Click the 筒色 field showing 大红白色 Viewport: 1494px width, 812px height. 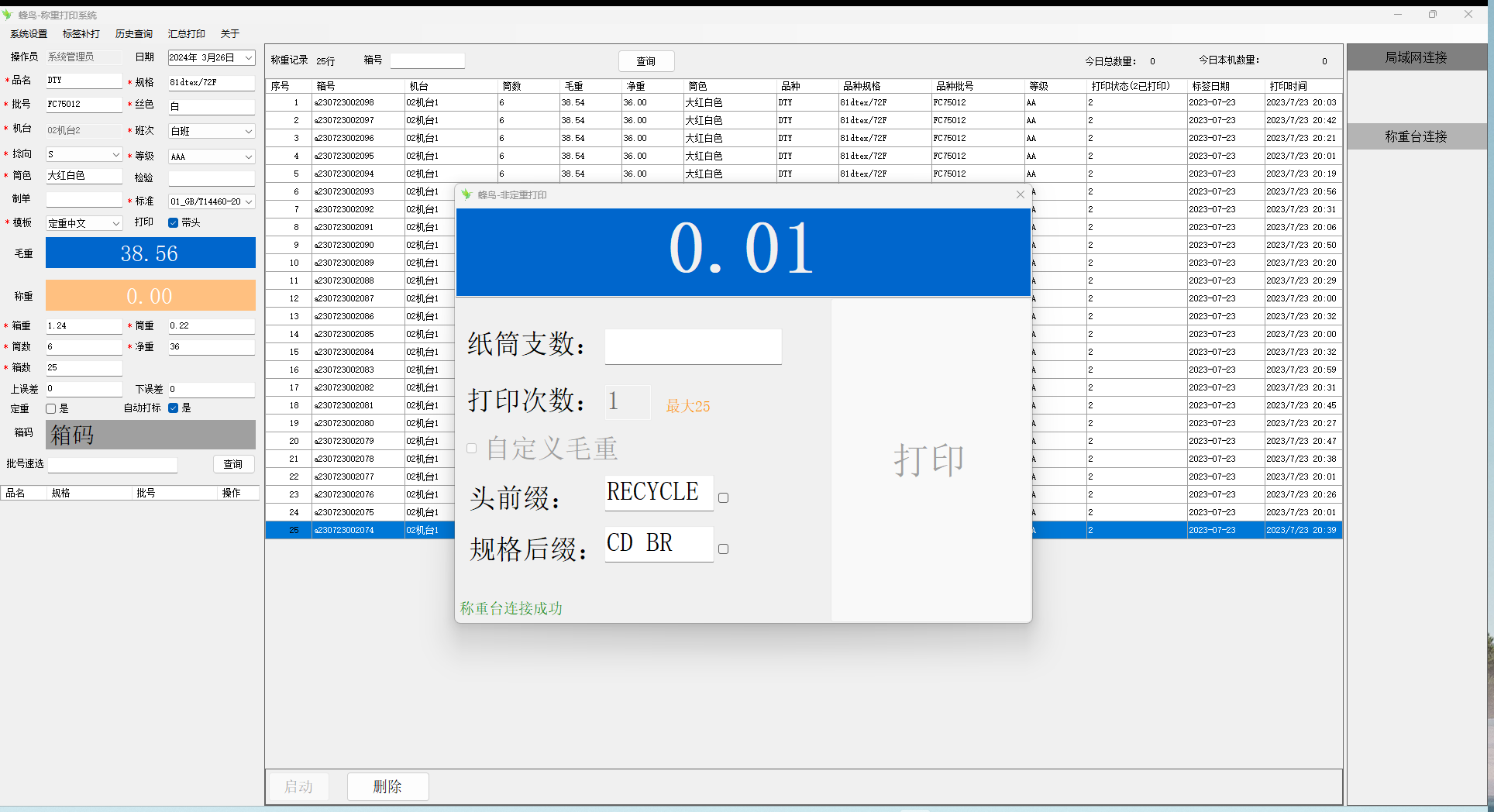84,176
